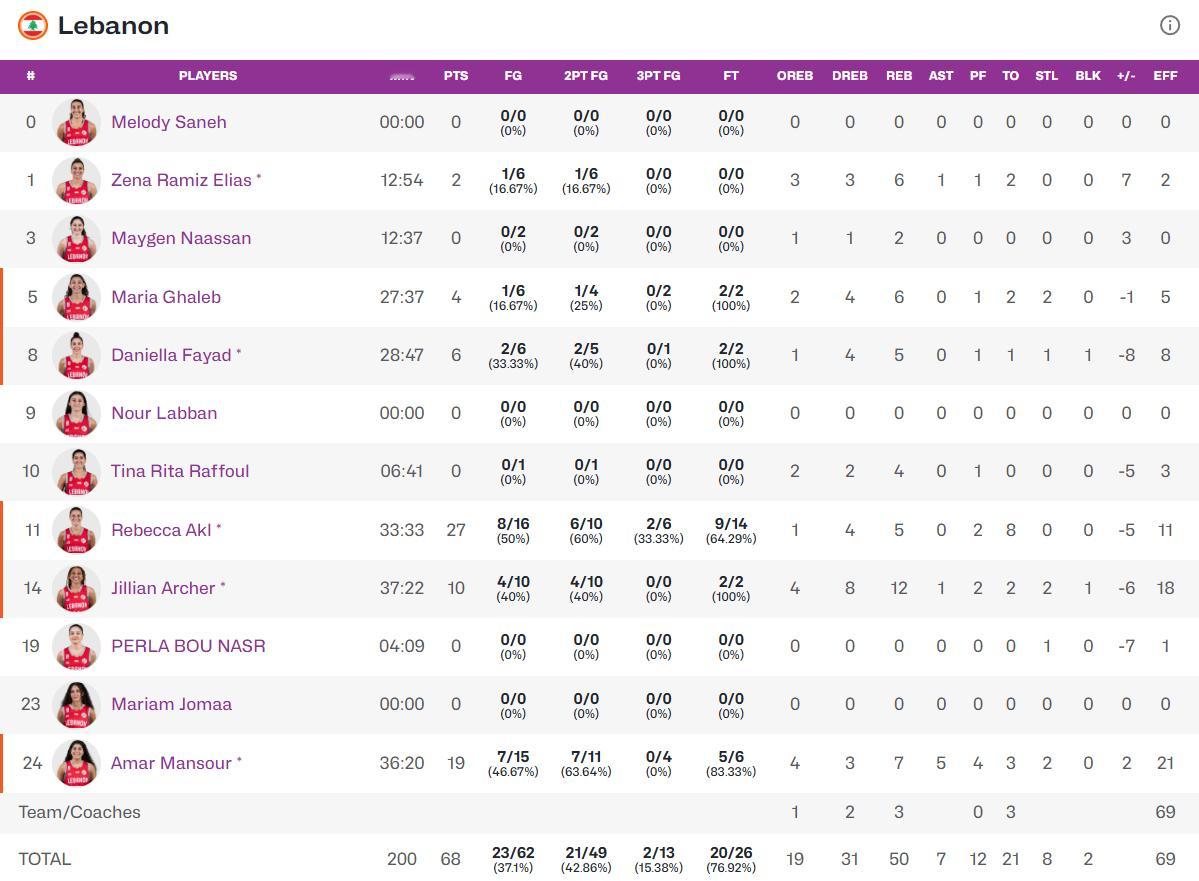Click the 3PT FG column header
The width and height of the screenshot is (1199, 881).
coord(658,76)
